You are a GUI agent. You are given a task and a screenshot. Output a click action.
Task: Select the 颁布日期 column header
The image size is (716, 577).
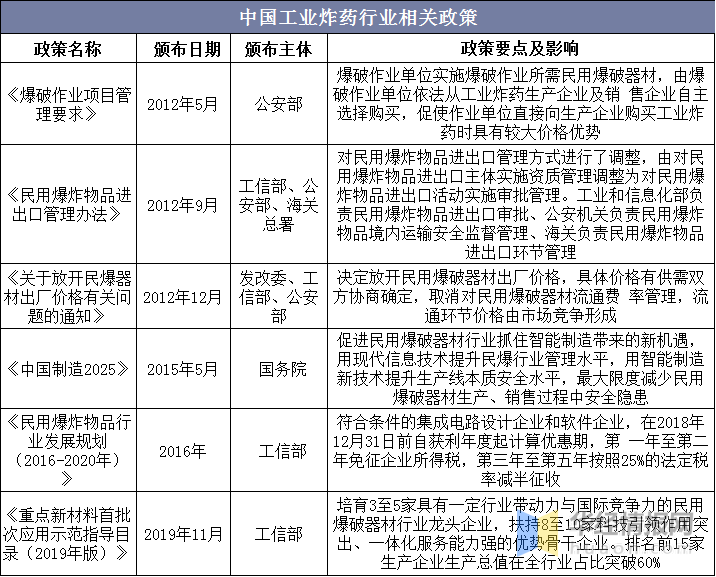187,49
